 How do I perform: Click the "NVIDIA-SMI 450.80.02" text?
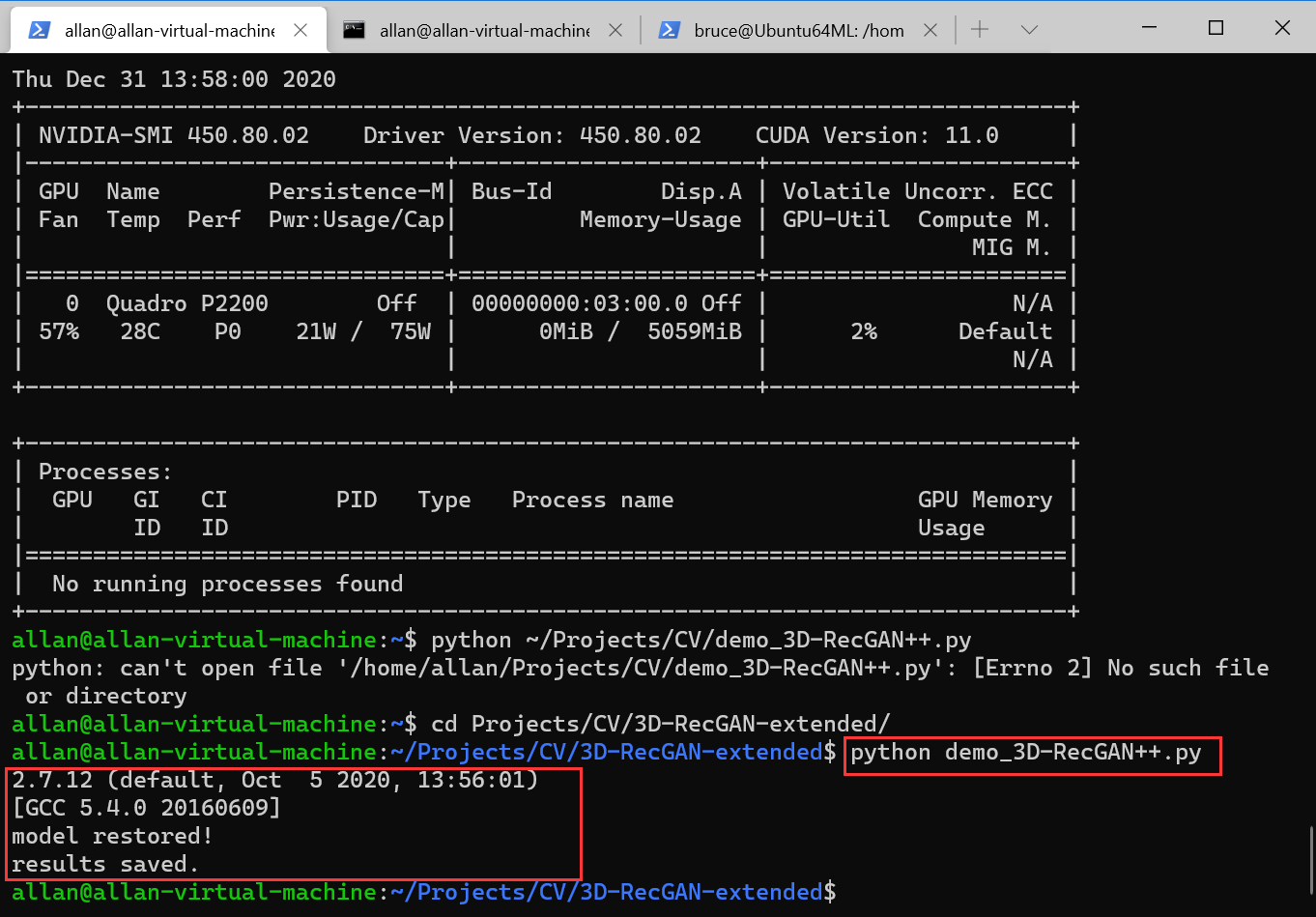[x=174, y=135]
